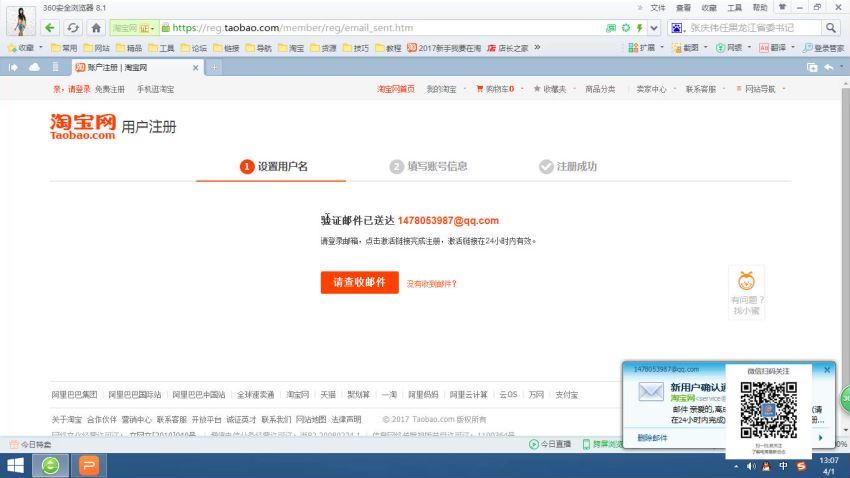Click the browser back arrow
Image resolution: width=850 pixels, height=478 pixels.
50,28
